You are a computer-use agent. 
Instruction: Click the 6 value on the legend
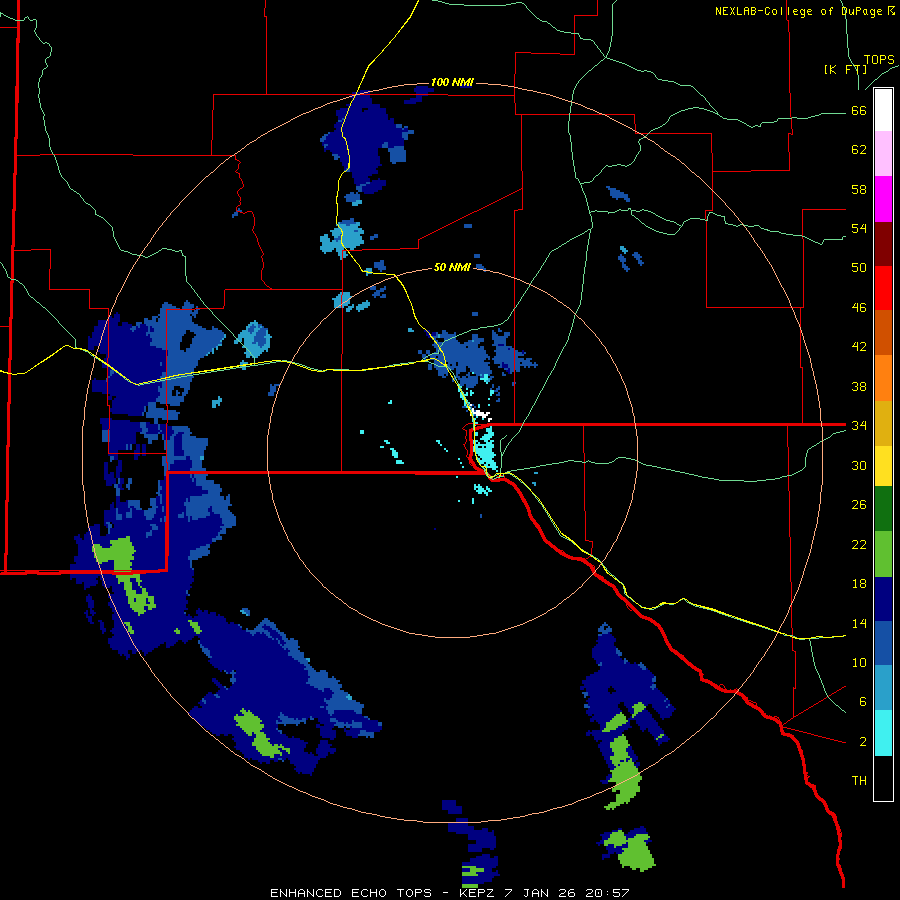[x=863, y=701]
